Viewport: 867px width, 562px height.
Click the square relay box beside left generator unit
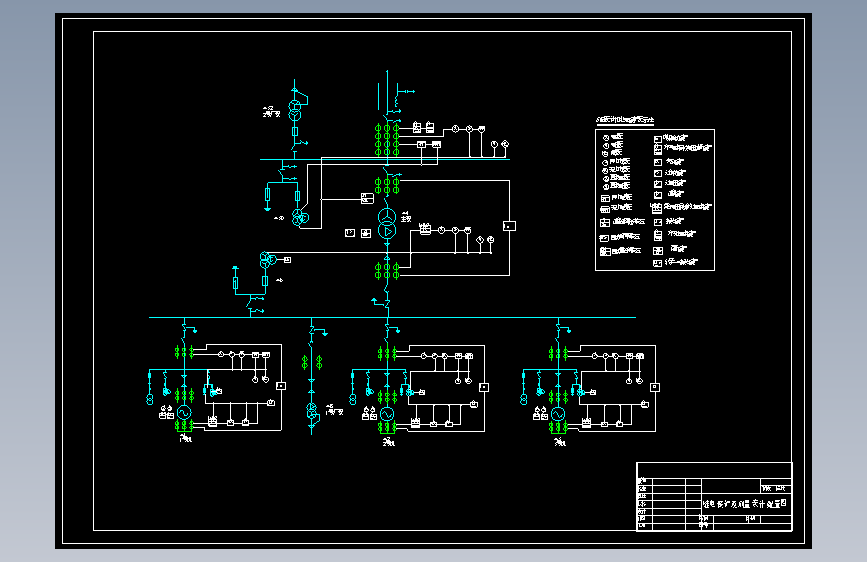[x=281, y=386]
